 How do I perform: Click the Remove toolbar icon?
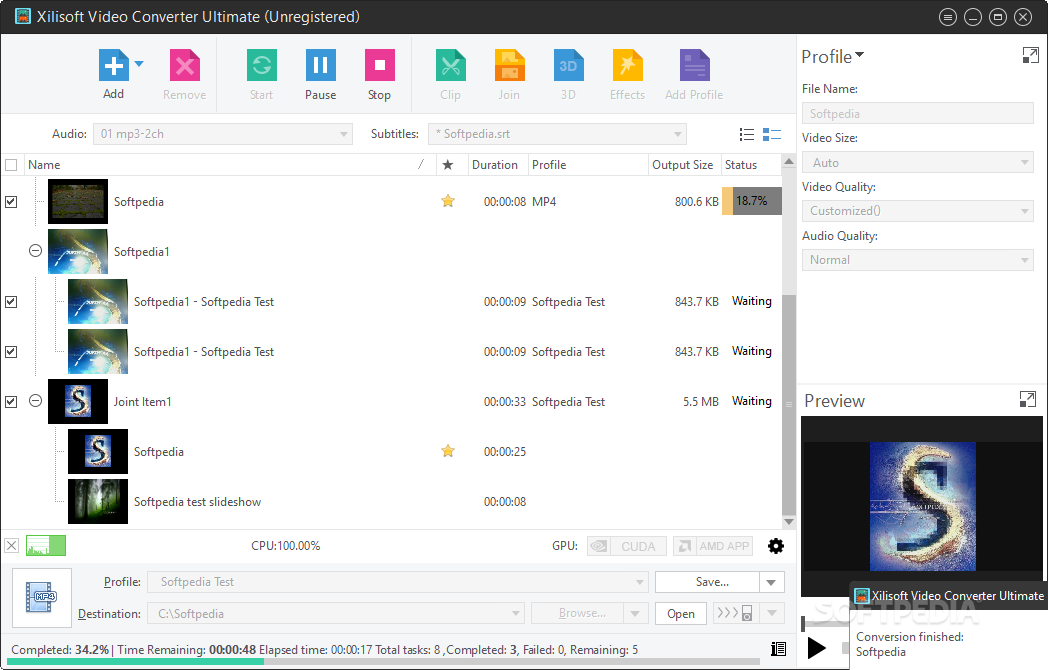(x=184, y=65)
